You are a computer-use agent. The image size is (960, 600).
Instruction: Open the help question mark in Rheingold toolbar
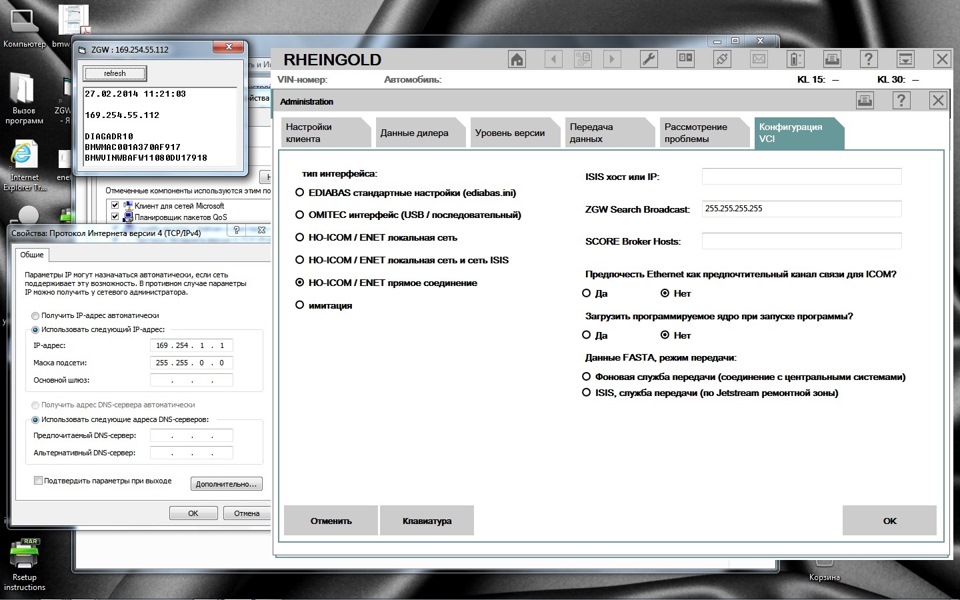(x=869, y=59)
